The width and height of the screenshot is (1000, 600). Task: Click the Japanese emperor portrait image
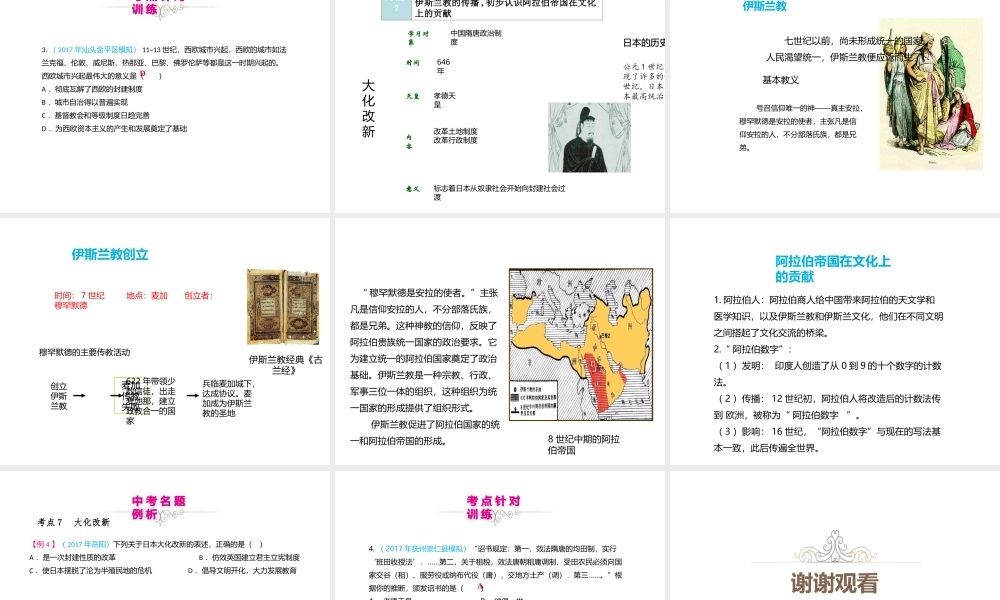click(589, 138)
